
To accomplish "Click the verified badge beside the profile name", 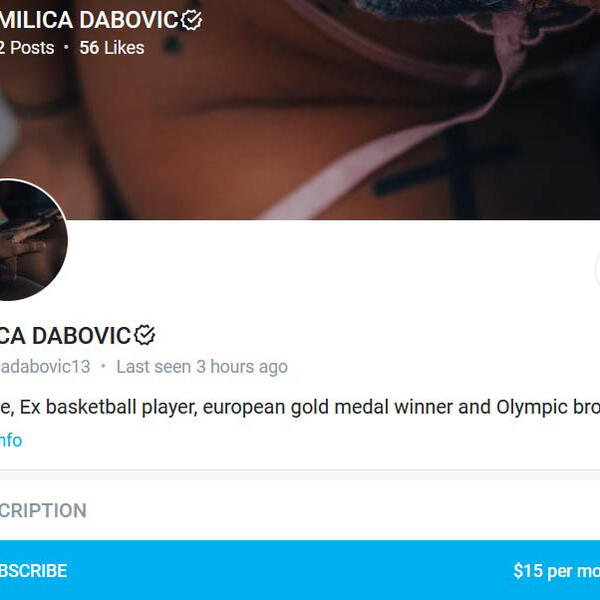I will (x=145, y=335).
